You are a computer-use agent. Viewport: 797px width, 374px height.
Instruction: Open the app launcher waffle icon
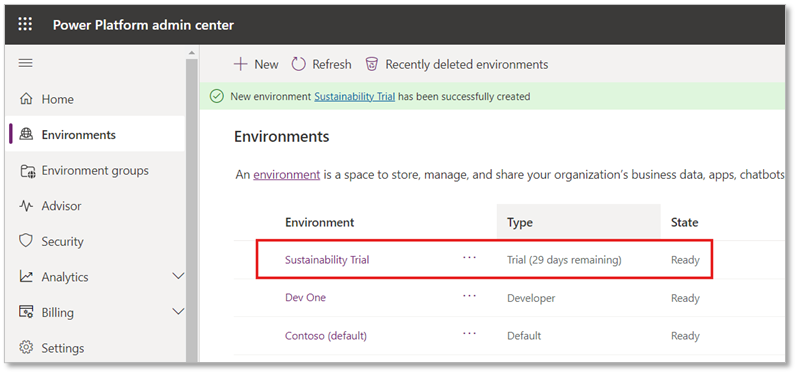(x=25, y=24)
